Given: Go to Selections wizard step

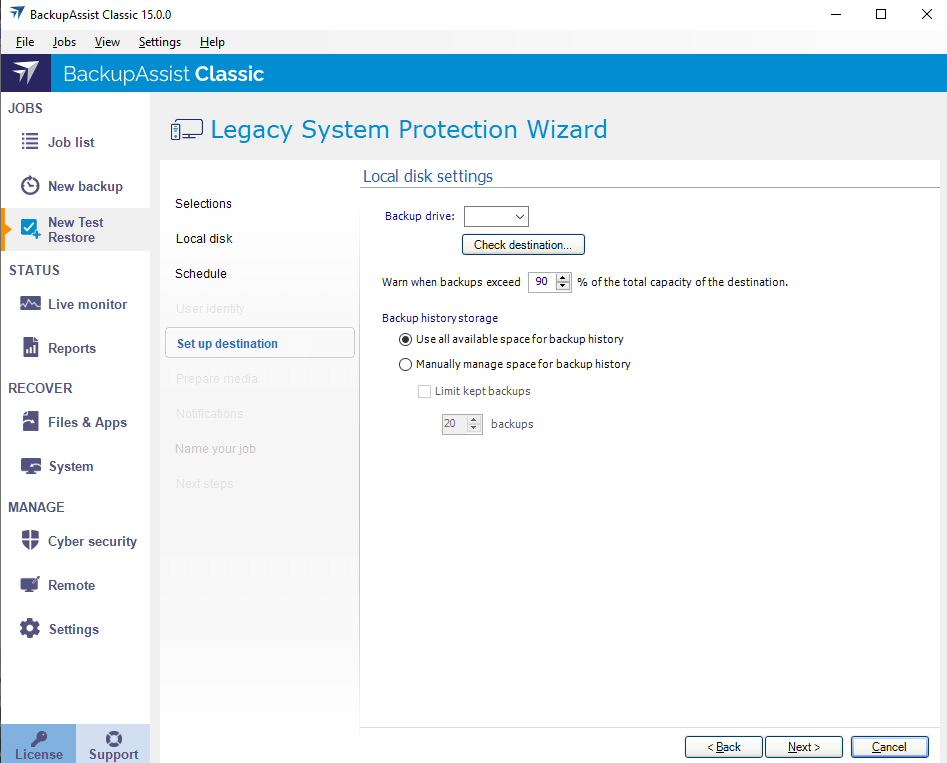Looking at the screenshot, I should pos(203,203).
